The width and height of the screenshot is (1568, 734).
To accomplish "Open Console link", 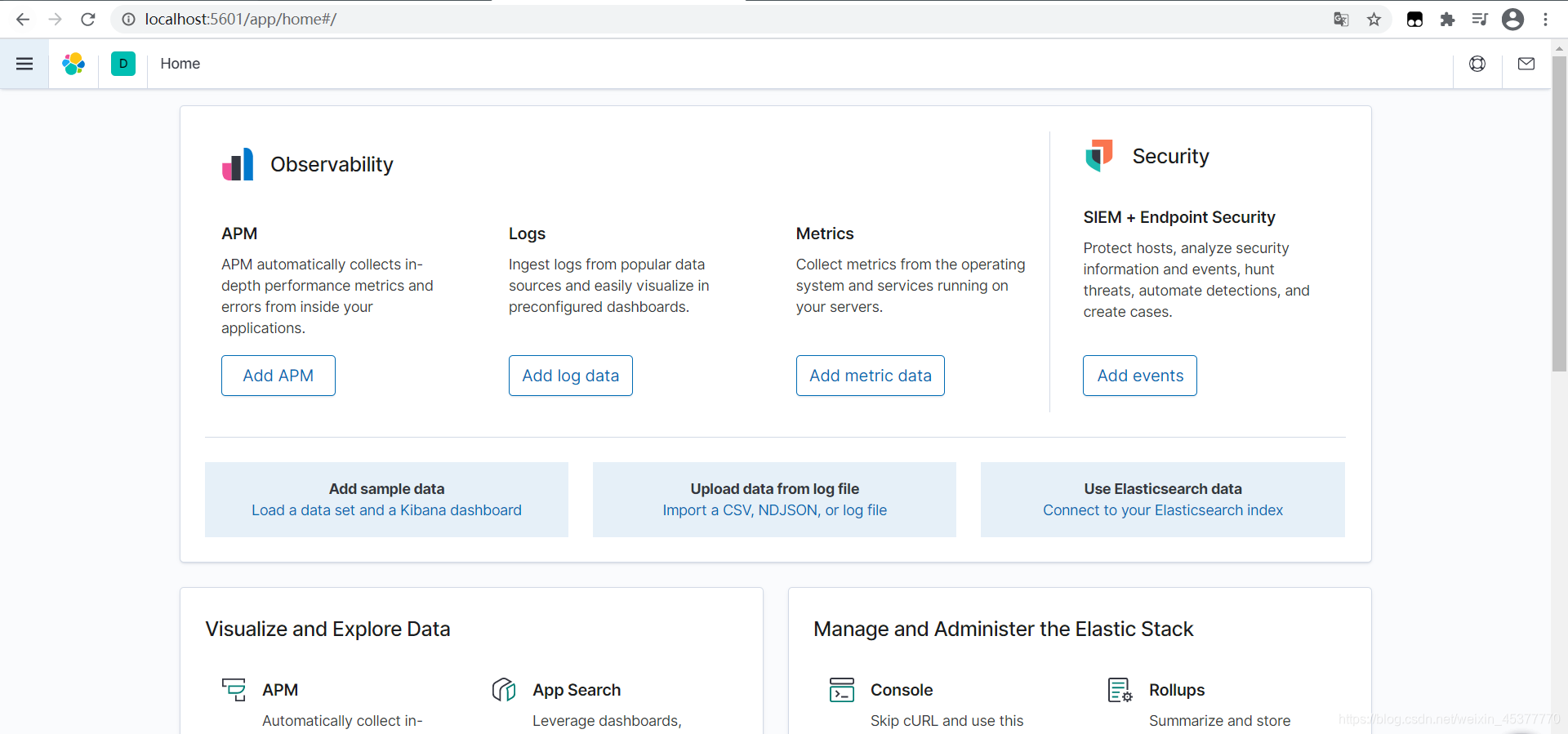I will [x=902, y=690].
